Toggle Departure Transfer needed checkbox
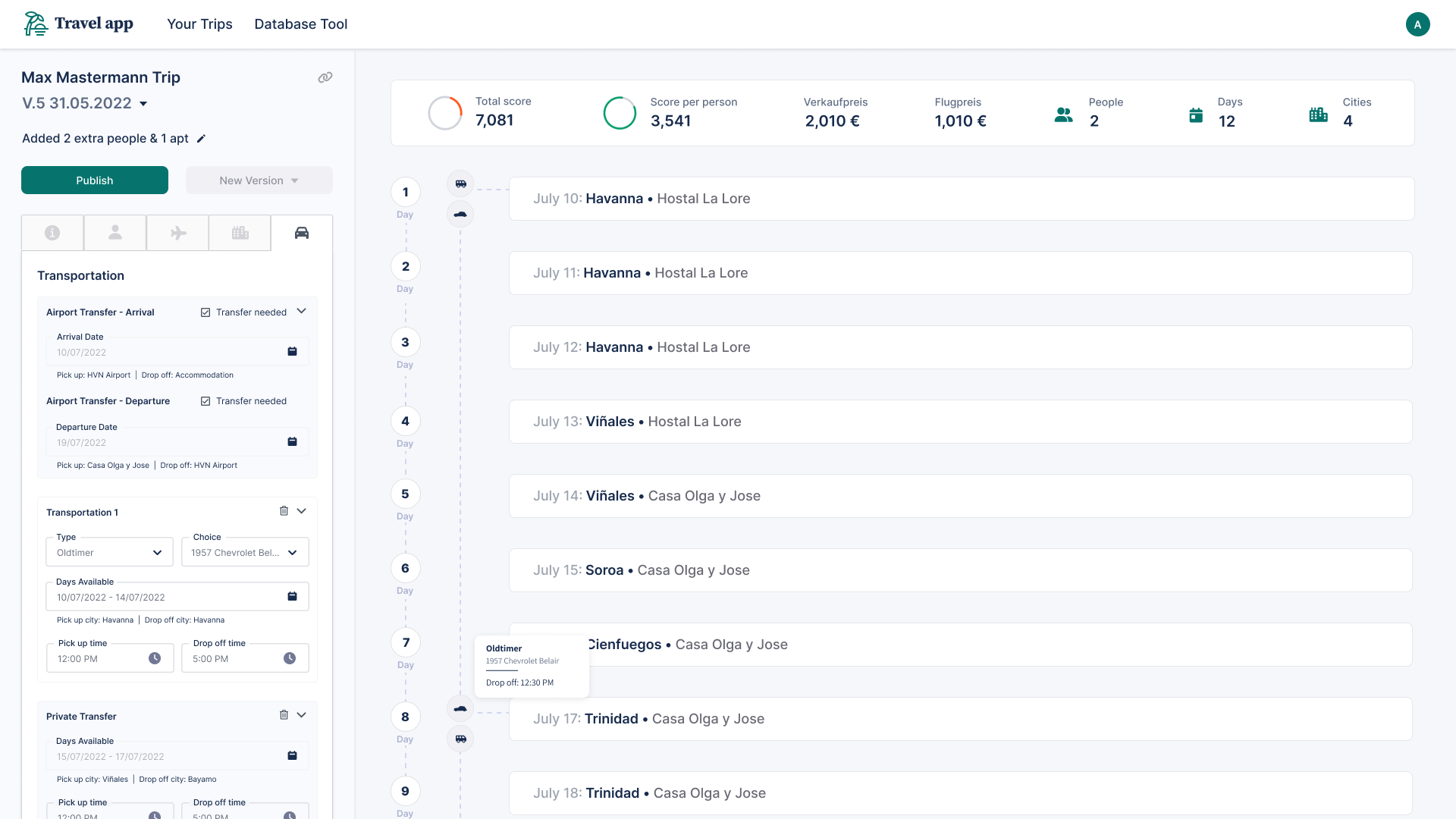 tap(206, 401)
